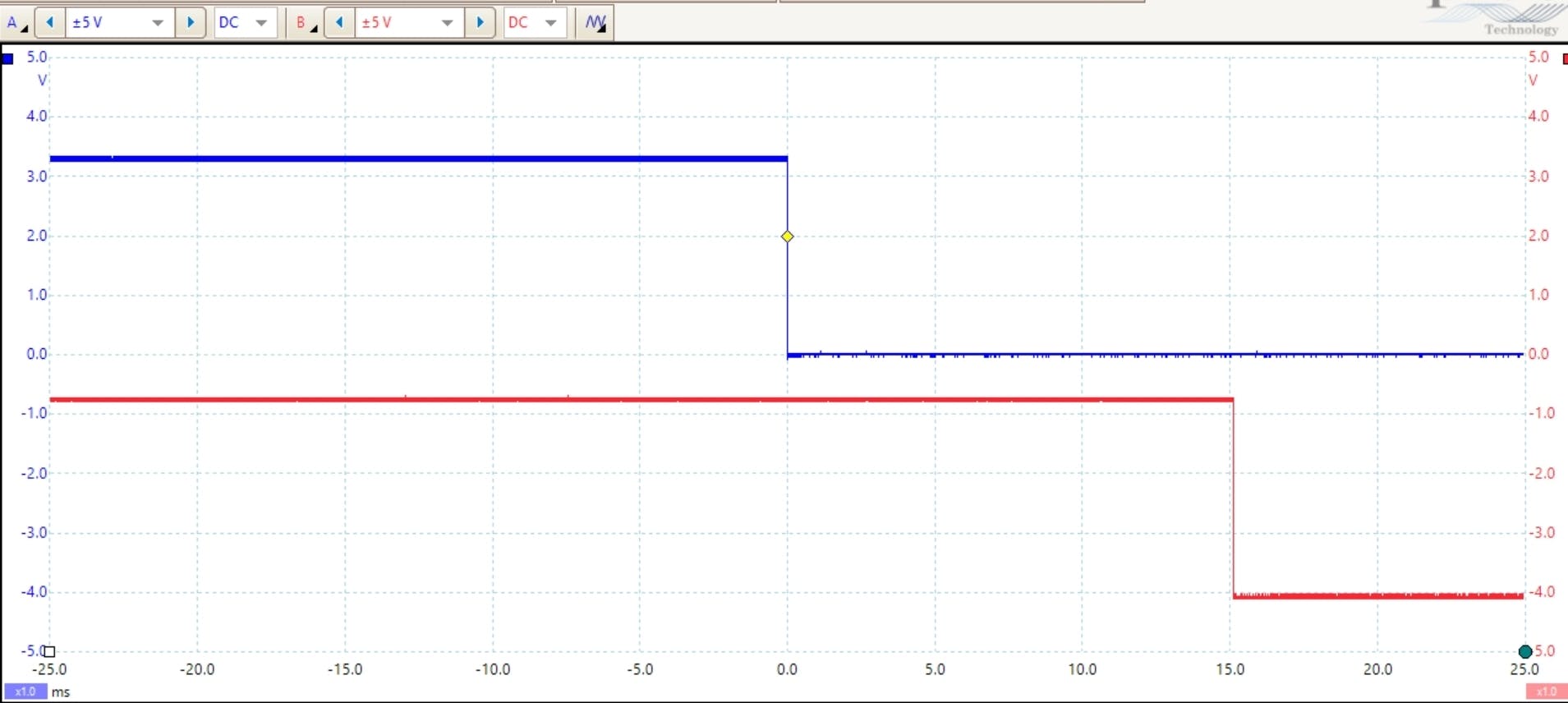Click the blue Channel A axis square

[x=8, y=58]
